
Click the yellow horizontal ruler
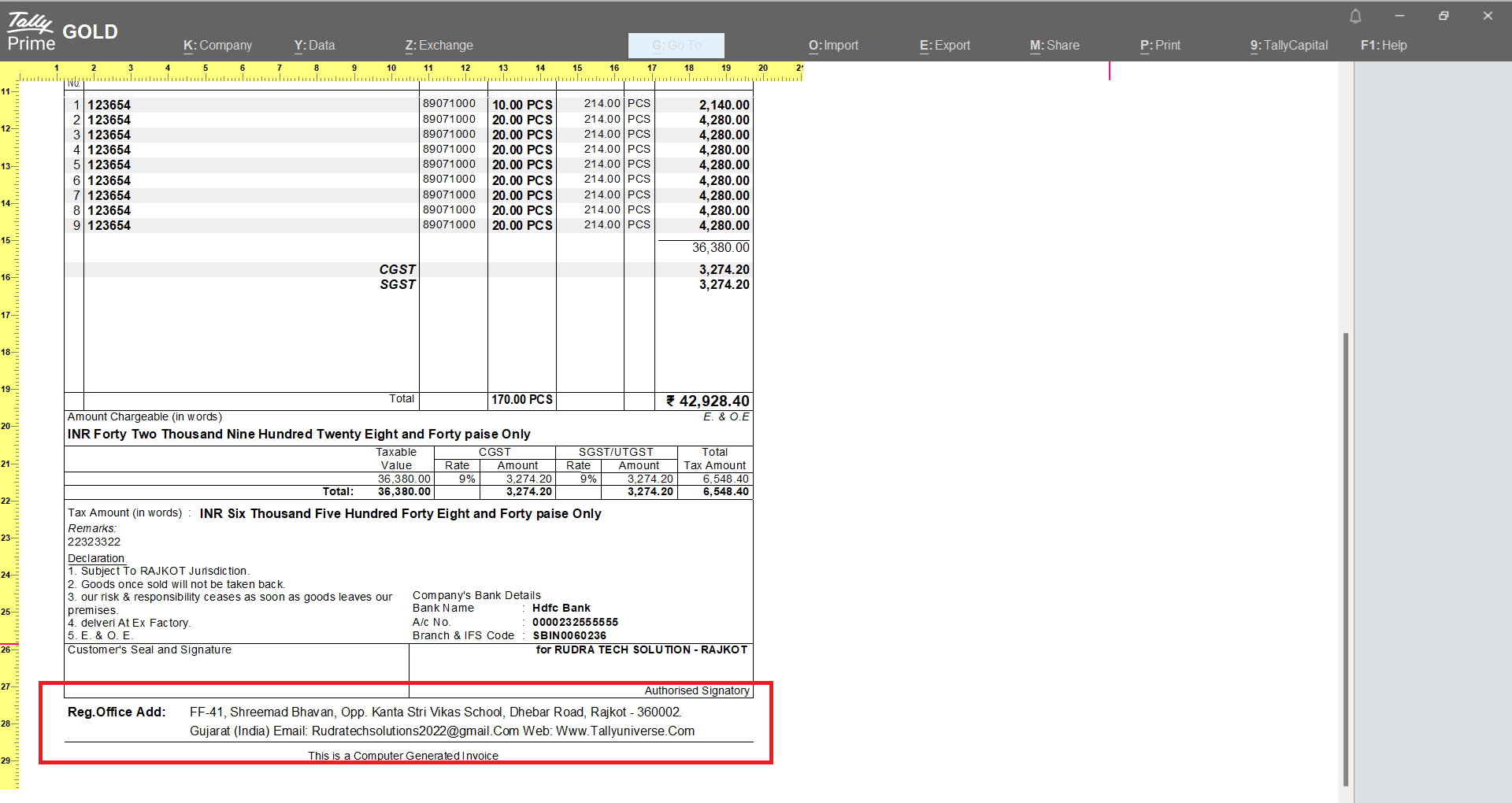tap(409, 72)
